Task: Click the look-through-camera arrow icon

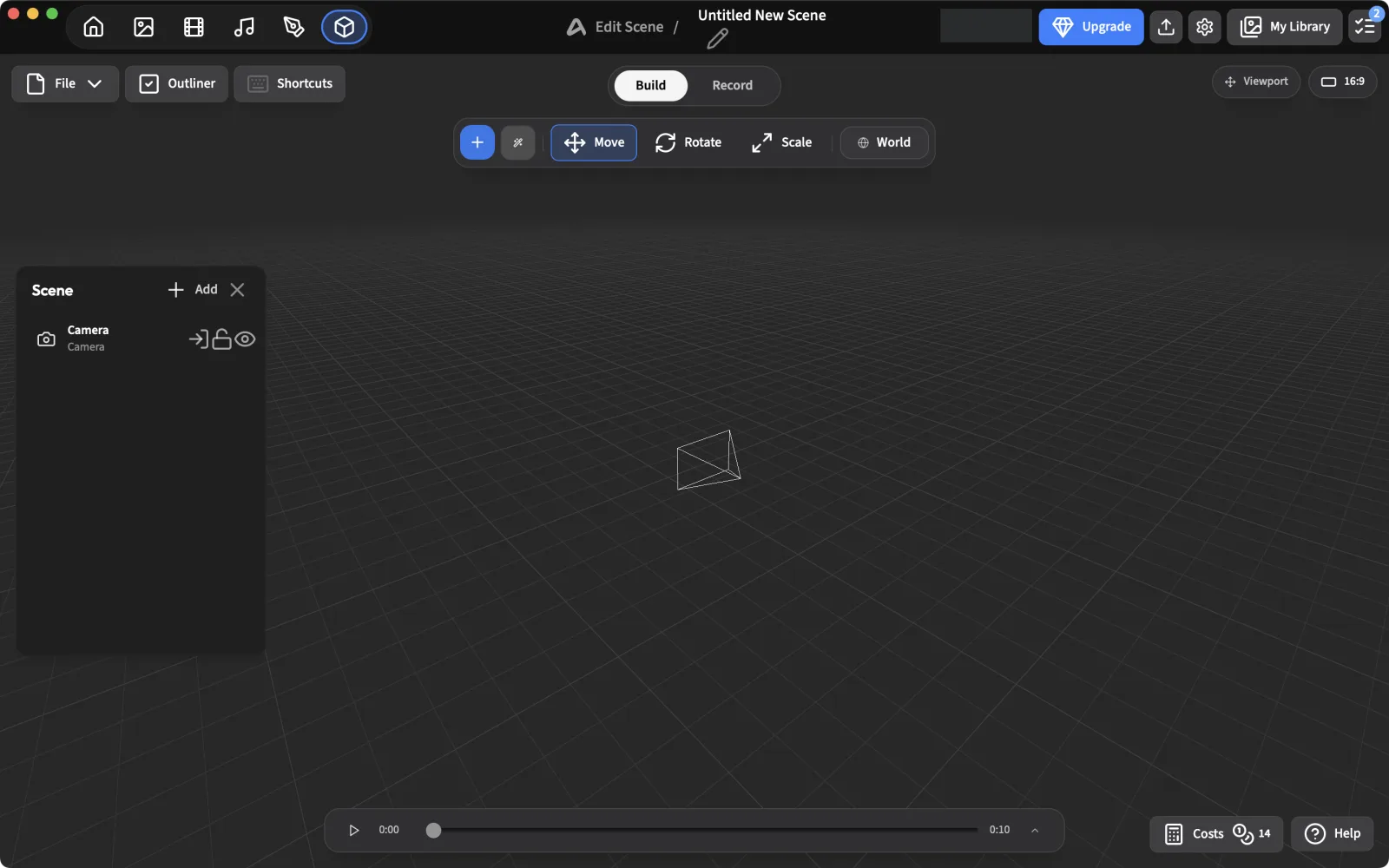Action: [199, 339]
